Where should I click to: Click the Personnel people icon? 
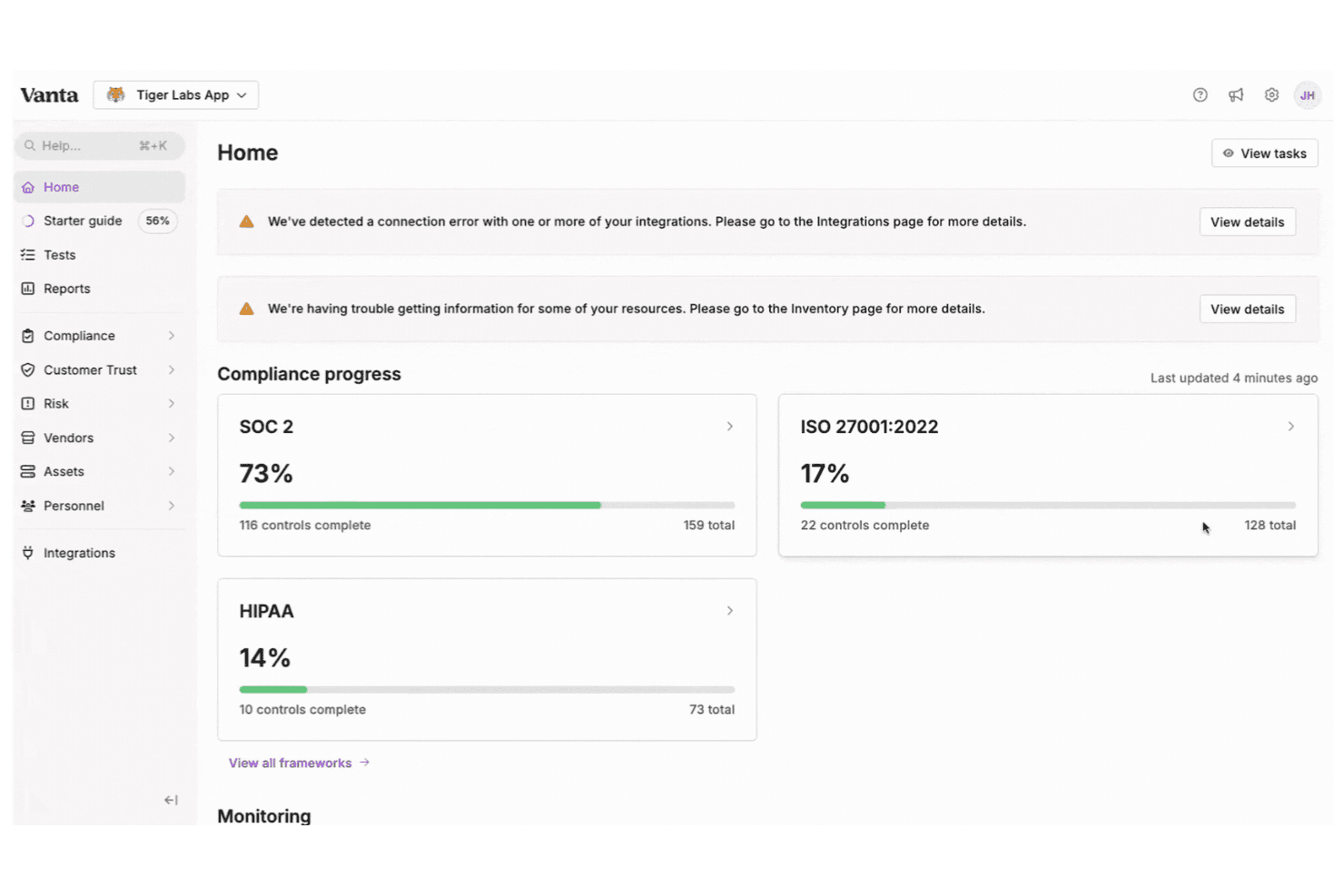[28, 506]
